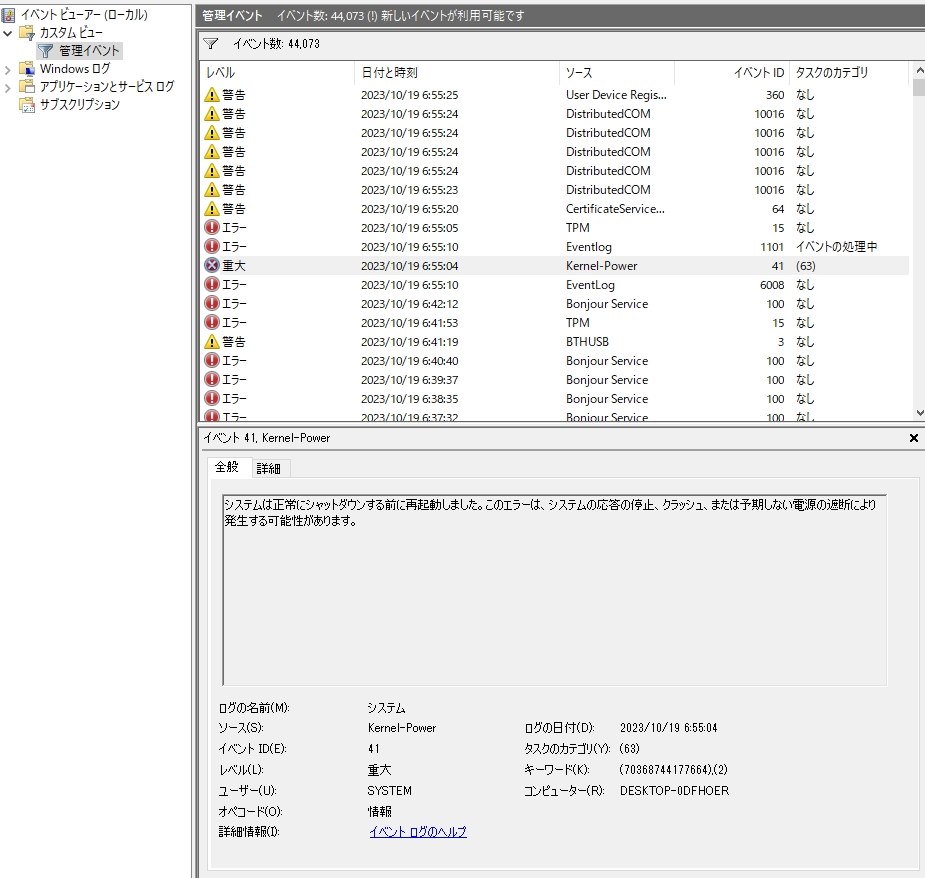Select event ID 1101 cell

[x=772, y=247]
